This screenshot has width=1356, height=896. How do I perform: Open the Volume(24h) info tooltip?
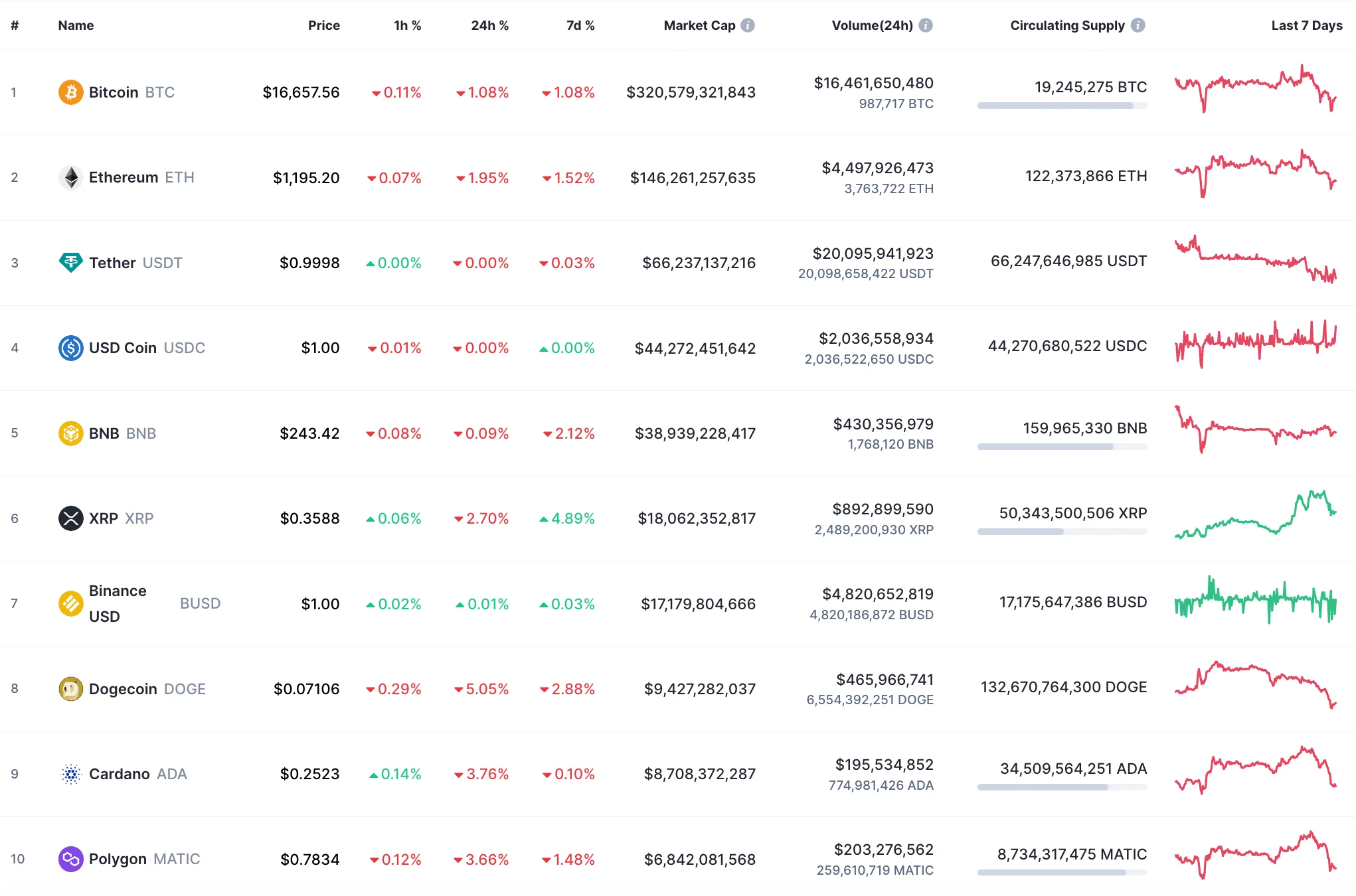tap(926, 25)
